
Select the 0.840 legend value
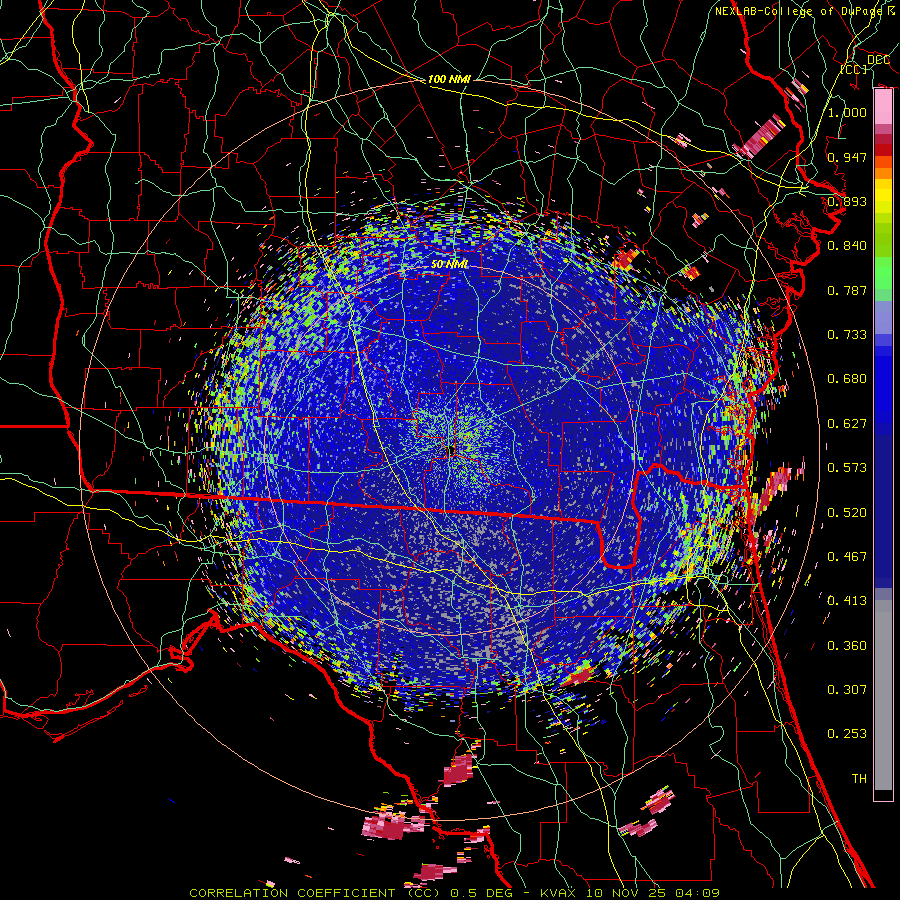[847, 246]
